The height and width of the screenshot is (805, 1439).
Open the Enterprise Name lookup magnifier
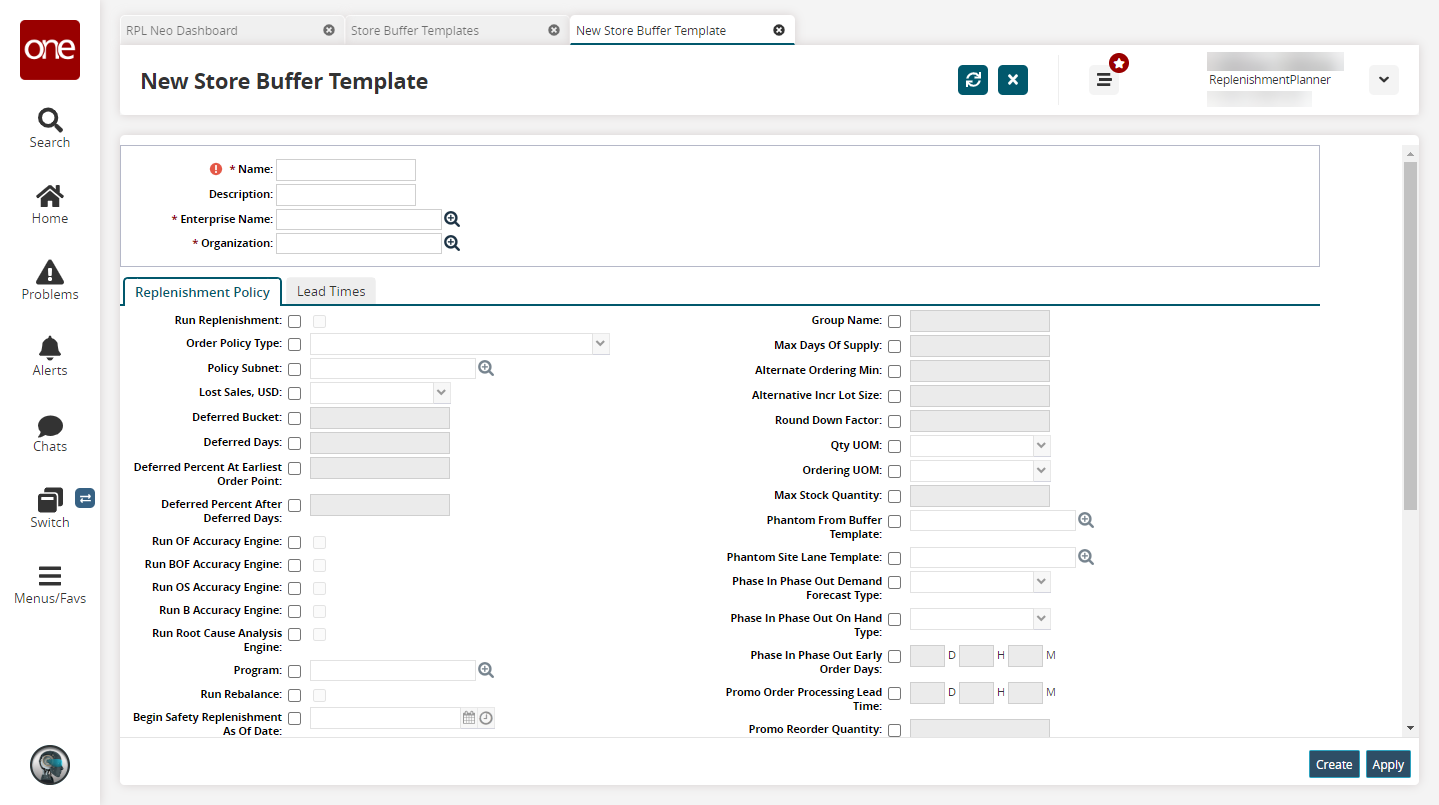tap(452, 219)
